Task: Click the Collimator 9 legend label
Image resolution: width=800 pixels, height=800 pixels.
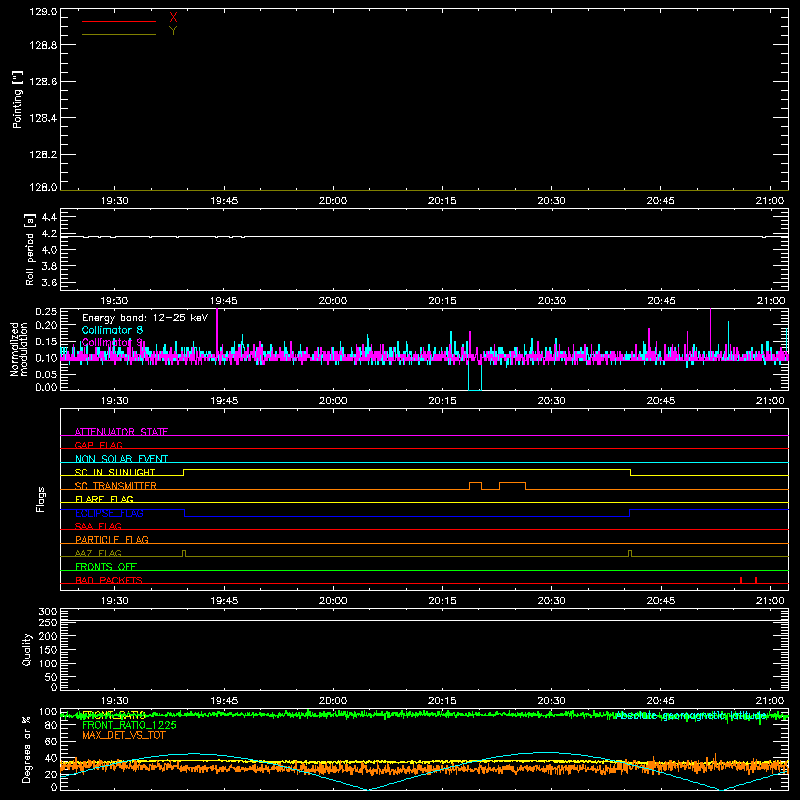Action: 112,342
